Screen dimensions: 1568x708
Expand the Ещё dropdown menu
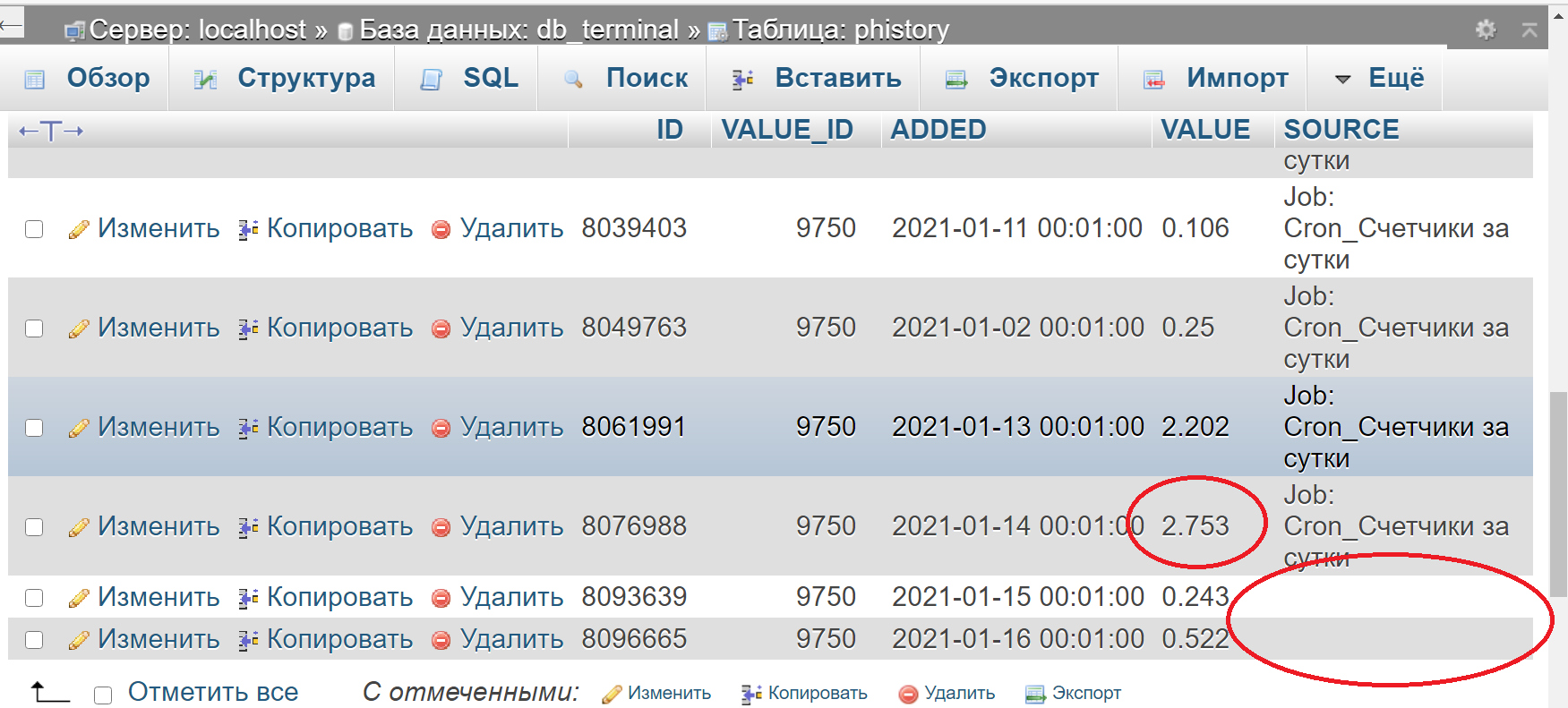[x=1380, y=79]
